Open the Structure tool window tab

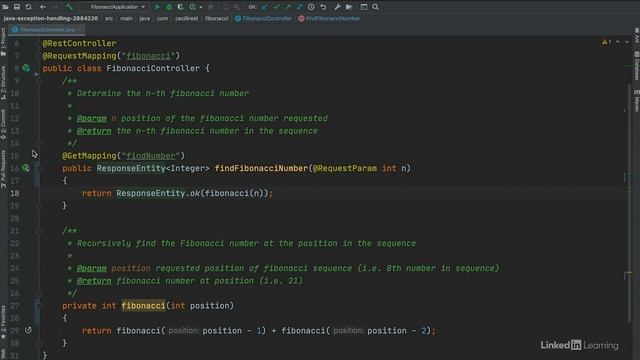[x=3, y=83]
